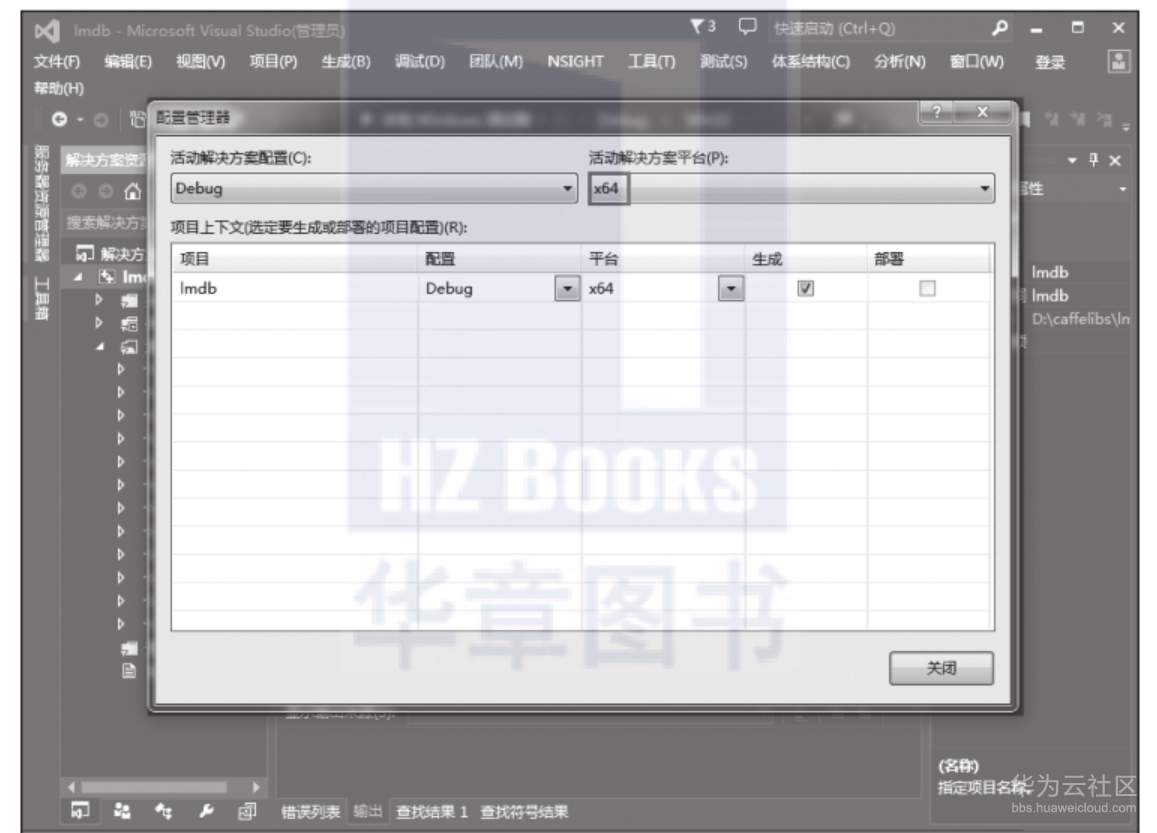1157x833 pixels.
Task: Open the Property Manager wrench icon tab
Action: click(x=206, y=810)
